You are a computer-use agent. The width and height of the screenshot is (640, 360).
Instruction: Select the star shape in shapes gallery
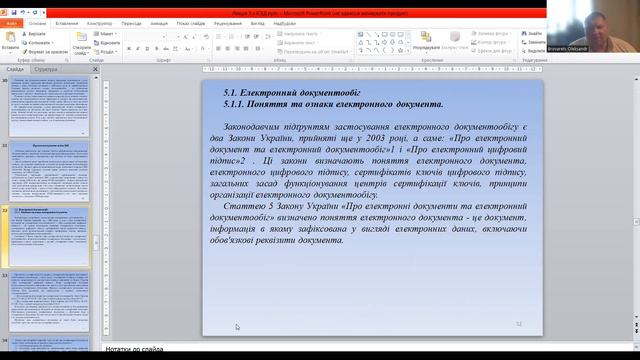pos(400,50)
